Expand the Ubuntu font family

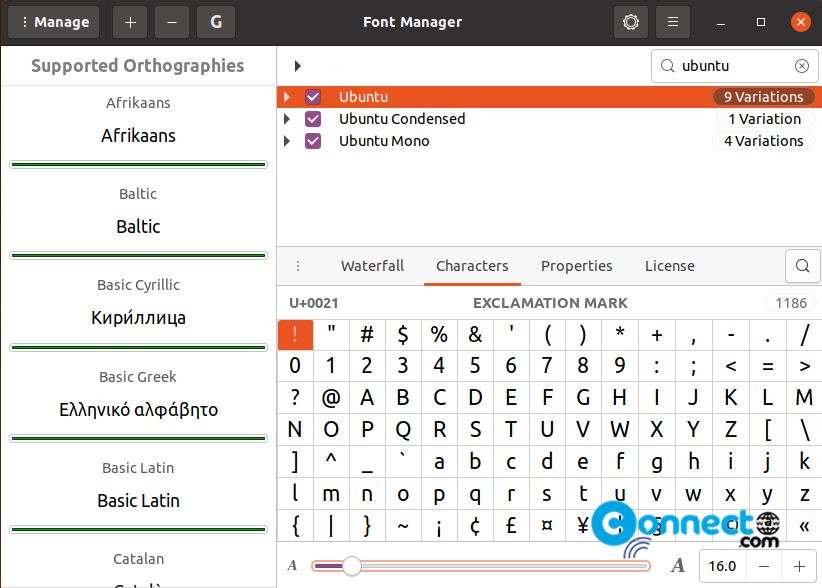click(287, 97)
